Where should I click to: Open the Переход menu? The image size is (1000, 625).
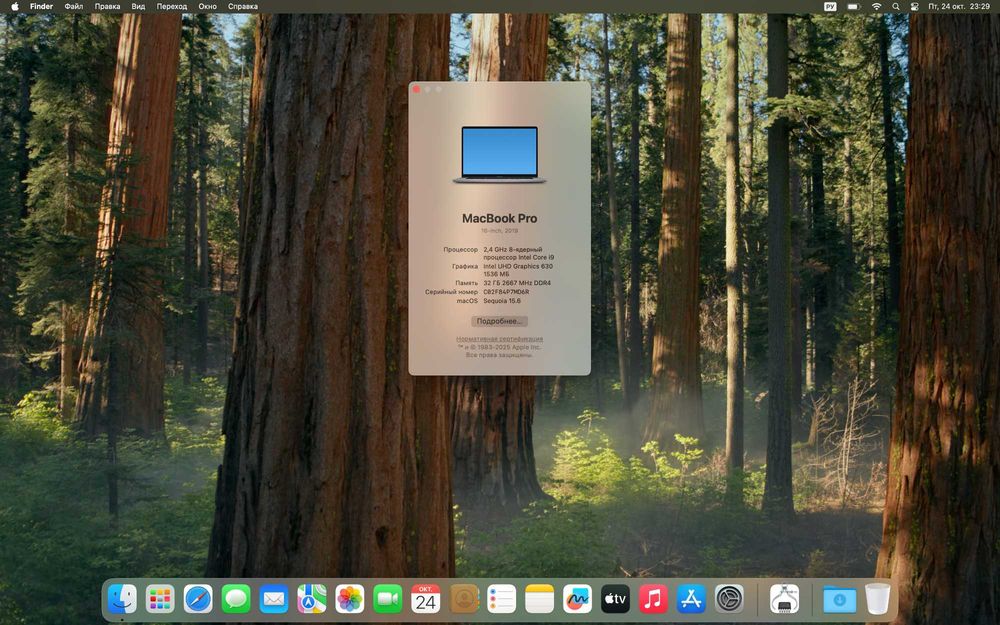[172, 6]
